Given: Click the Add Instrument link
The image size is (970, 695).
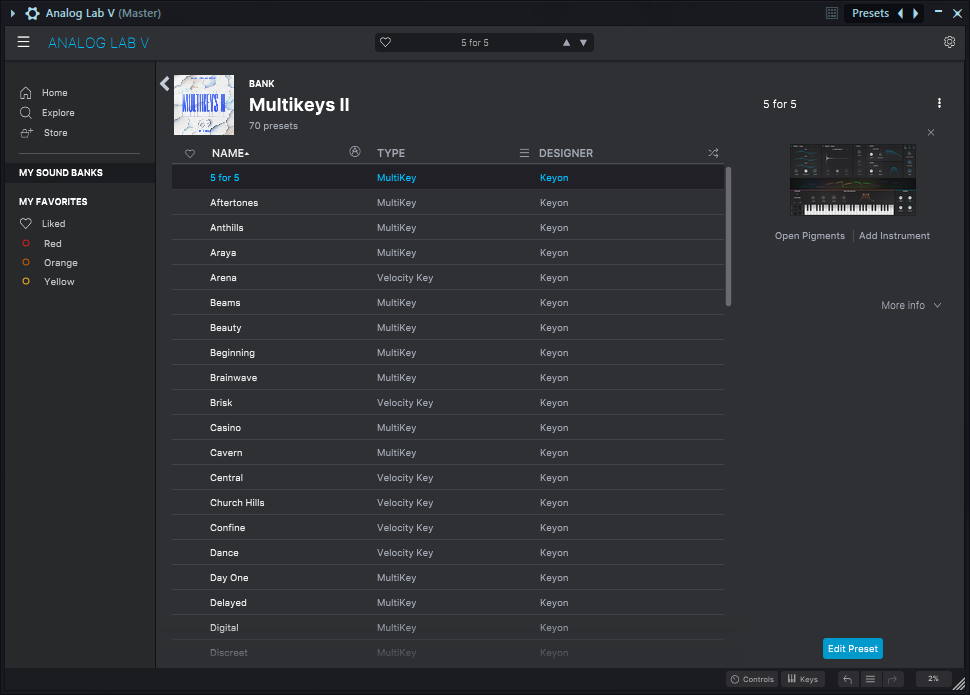Looking at the screenshot, I should (894, 236).
